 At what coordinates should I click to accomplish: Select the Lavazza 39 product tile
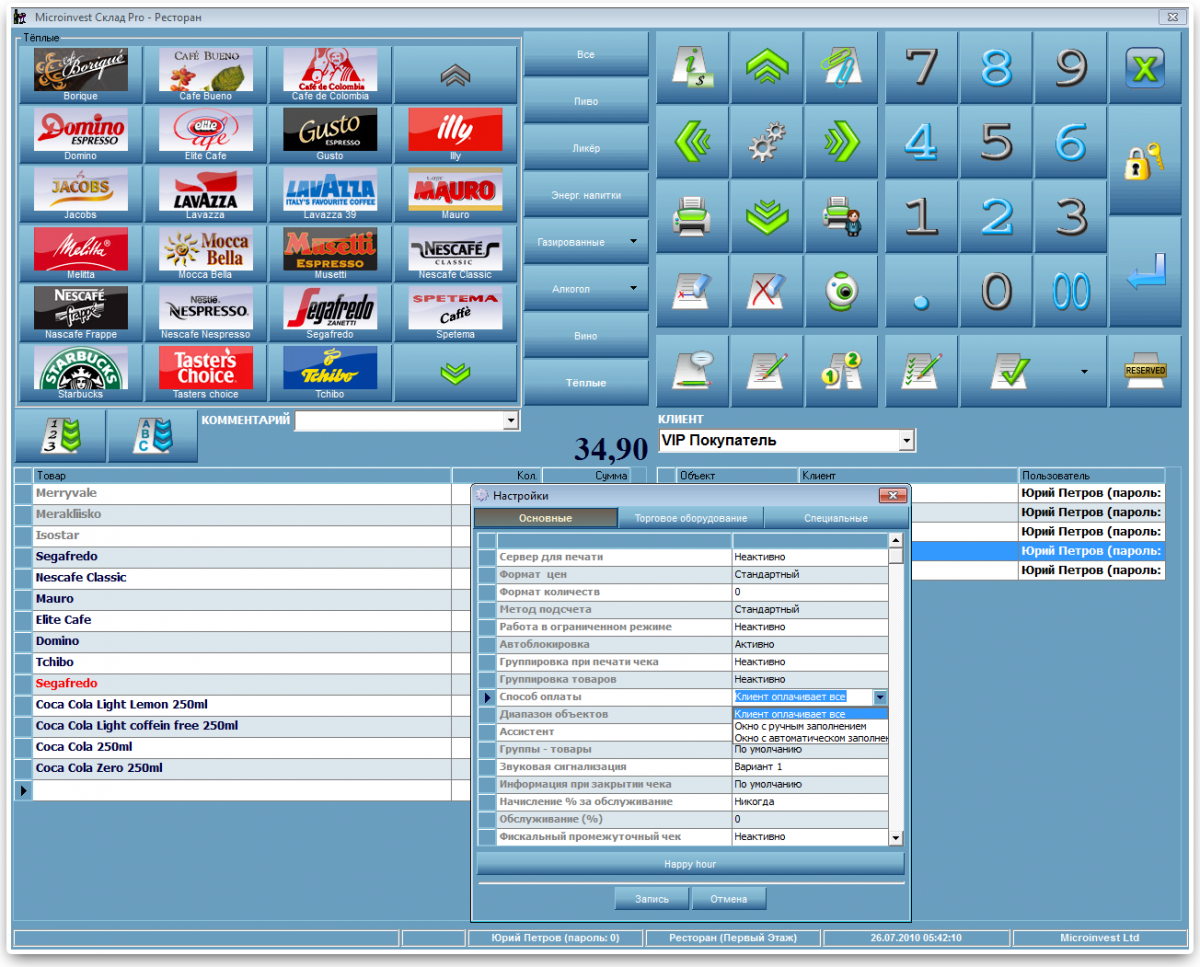[330, 194]
